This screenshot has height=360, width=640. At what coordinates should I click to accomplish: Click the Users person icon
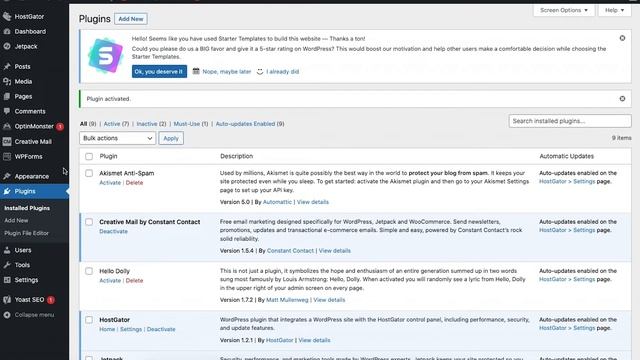point(7,250)
